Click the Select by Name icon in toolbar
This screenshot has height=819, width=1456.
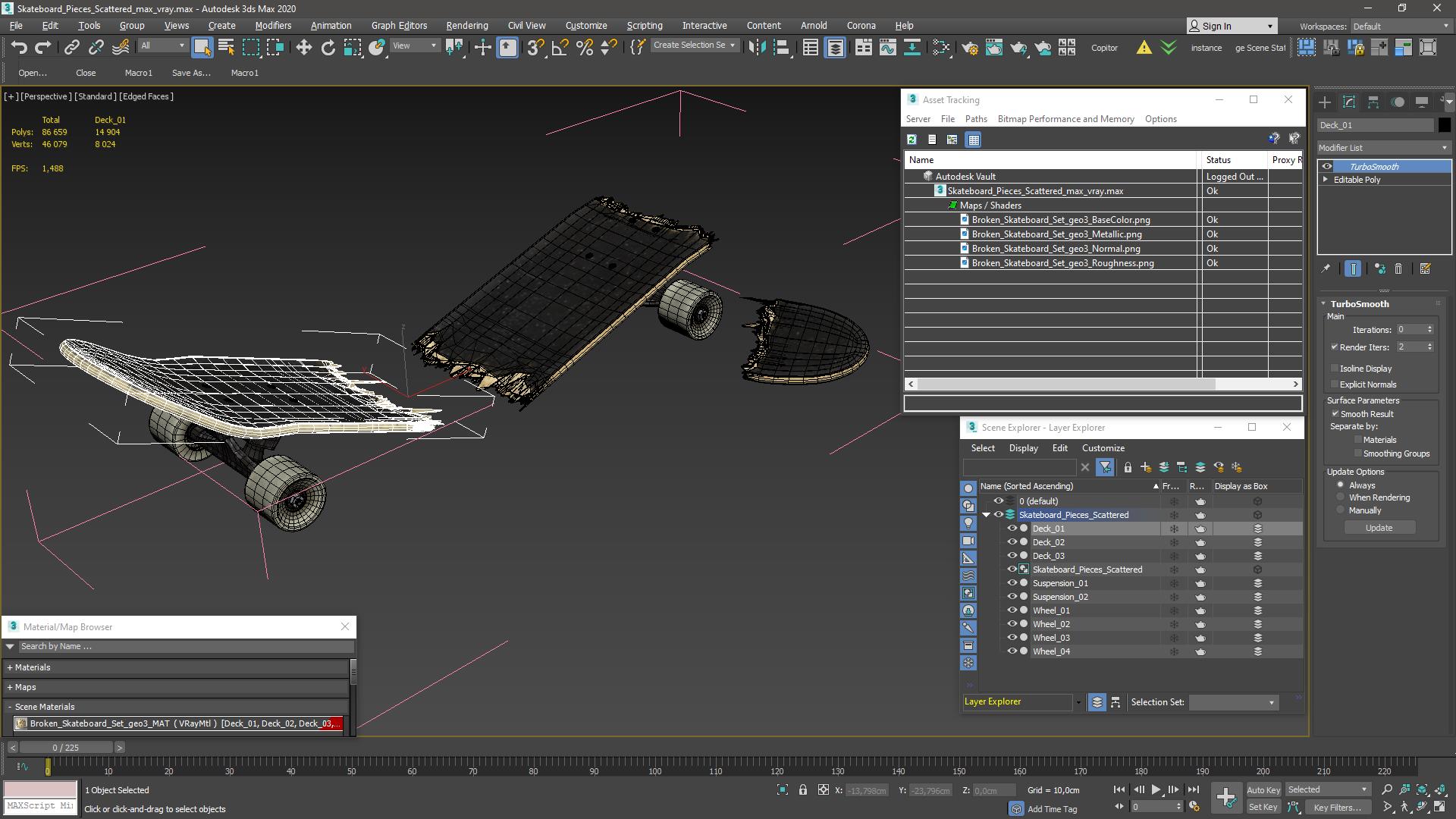[225, 47]
